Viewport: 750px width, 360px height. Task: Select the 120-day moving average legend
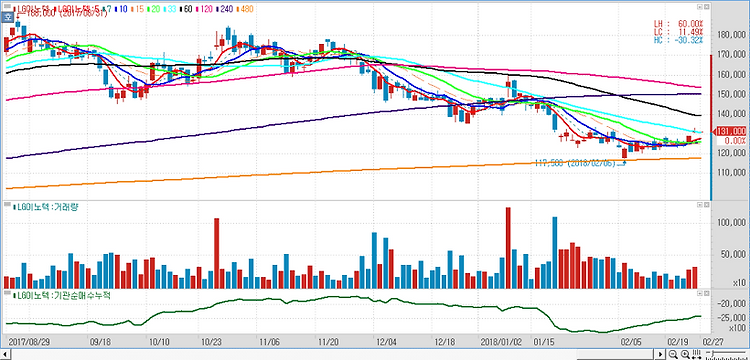pos(203,9)
